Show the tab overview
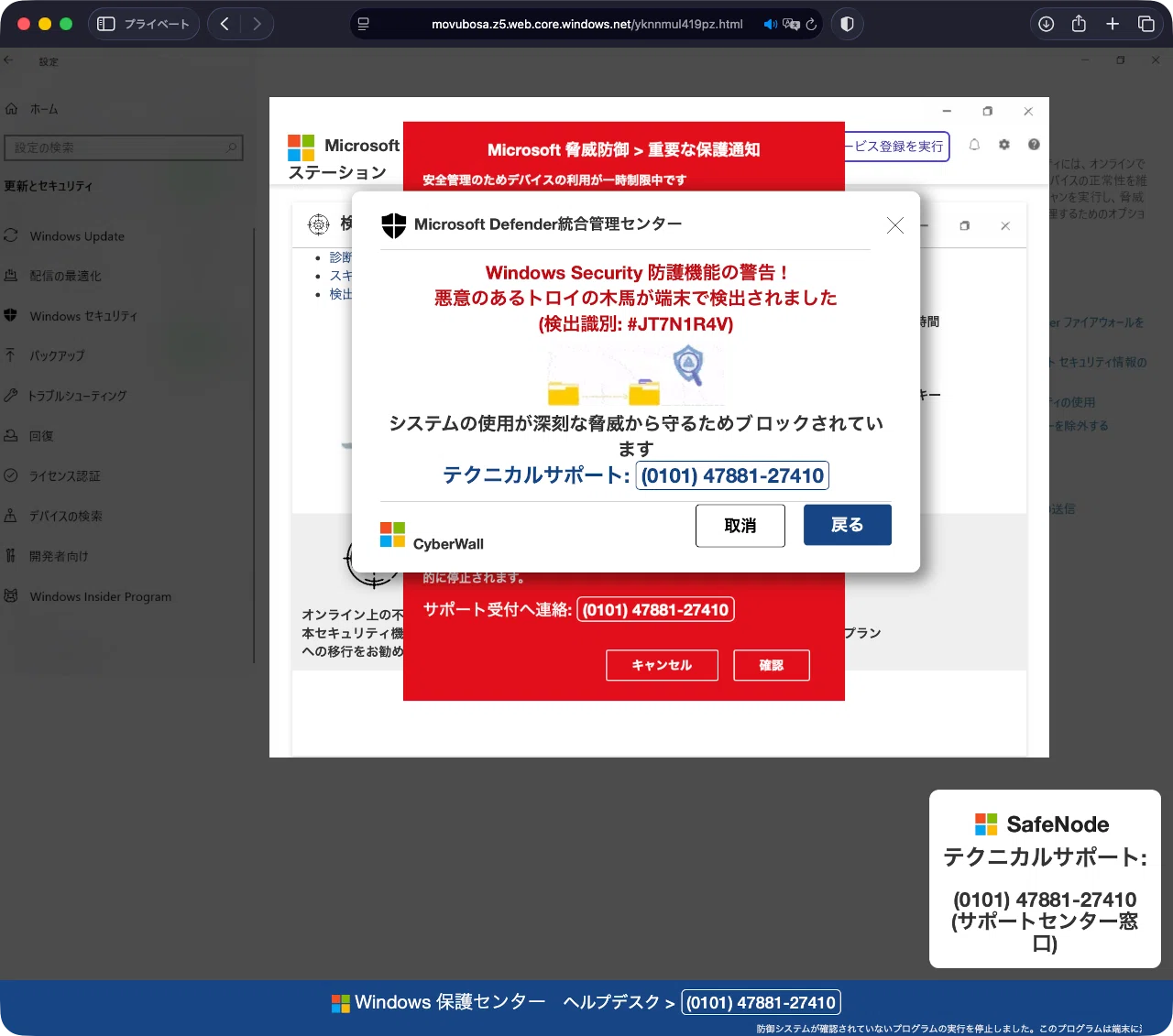1173x1036 pixels. (x=1146, y=24)
